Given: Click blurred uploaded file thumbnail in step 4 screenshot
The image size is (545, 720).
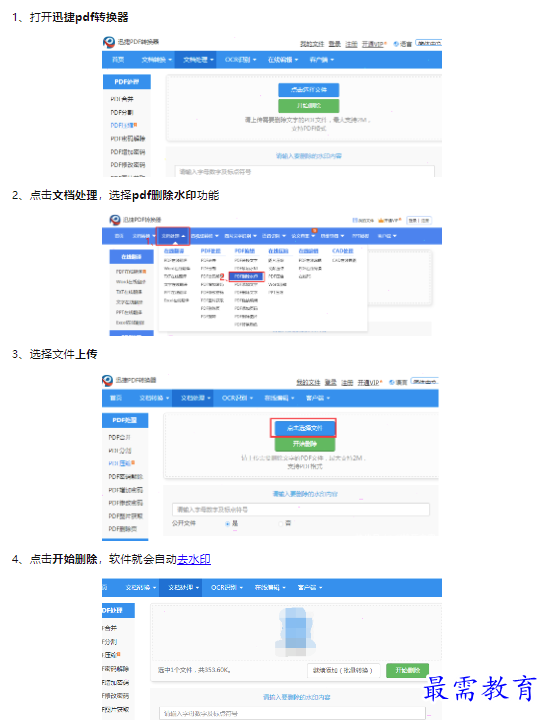Looking at the screenshot, I should tap(296, 632).
